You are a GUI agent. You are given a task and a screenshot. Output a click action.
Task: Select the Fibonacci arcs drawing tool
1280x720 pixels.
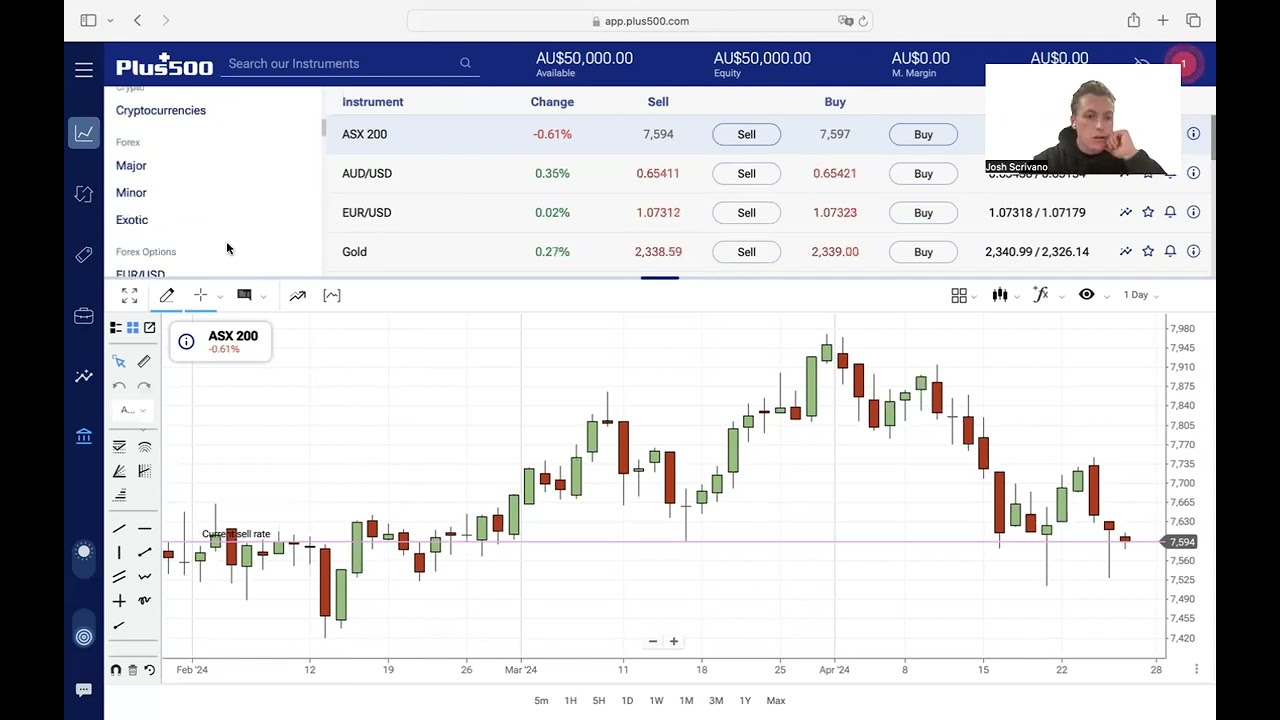pyautogui.click(x=144, y=447)
